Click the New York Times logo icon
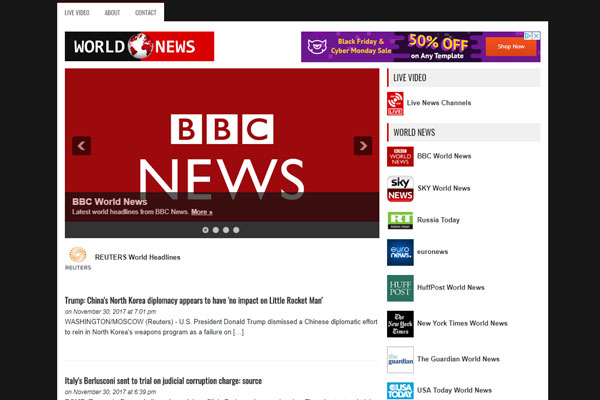 coord(399,324)
